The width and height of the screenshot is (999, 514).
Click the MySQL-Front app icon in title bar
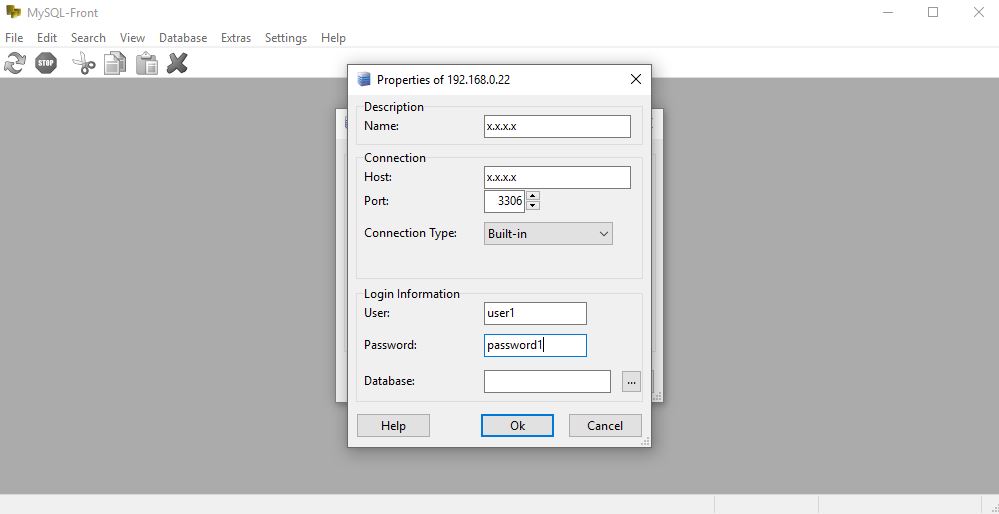click(13, 12)
